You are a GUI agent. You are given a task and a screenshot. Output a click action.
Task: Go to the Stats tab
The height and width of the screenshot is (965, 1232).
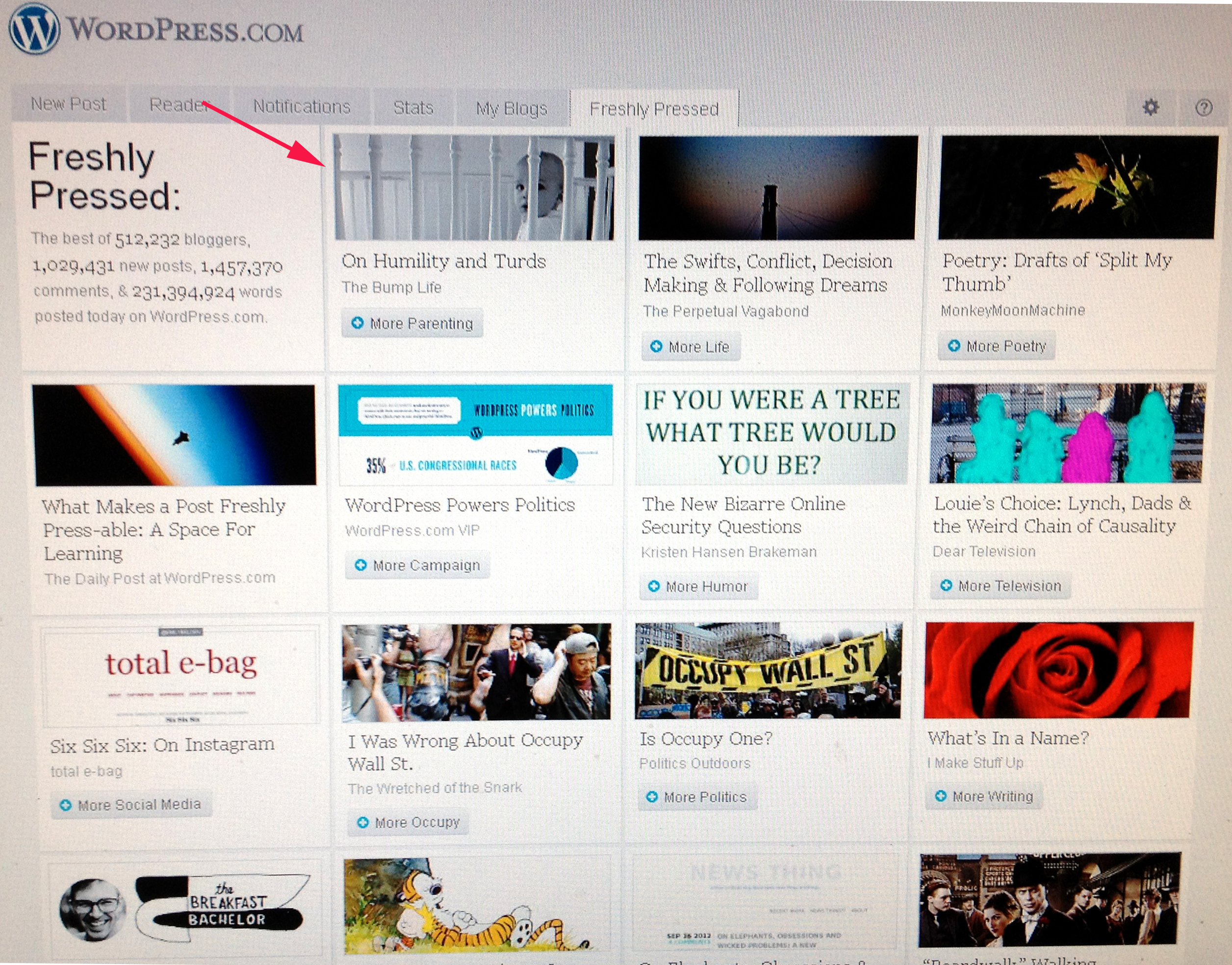pyautogui.click(x=413, y=108)
